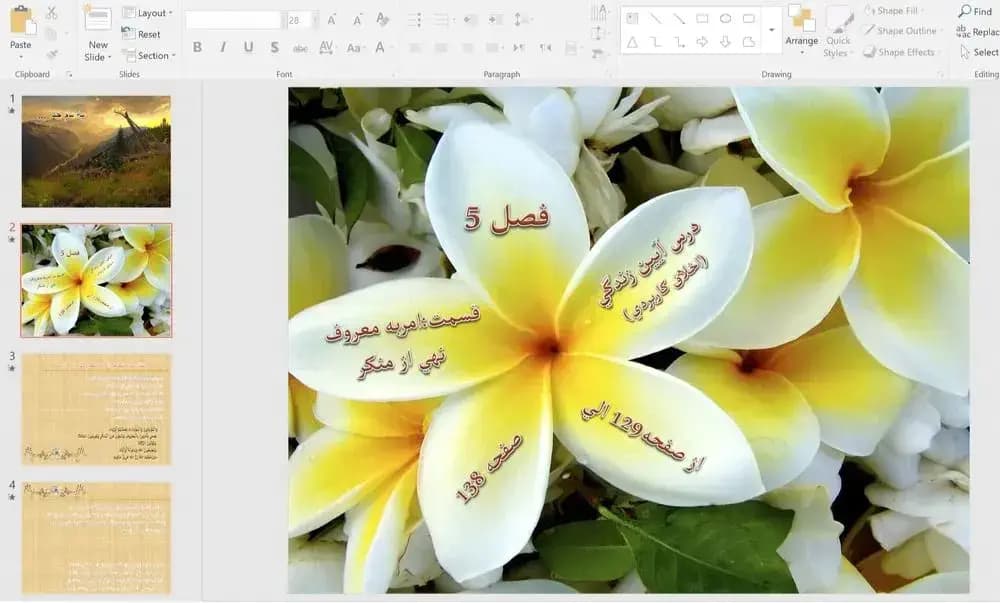Image resolution: width=1000 pixels, height=603 pixels.
Task: Click the صفحه 138 text on slide
Action: click(x=490, y=469)
